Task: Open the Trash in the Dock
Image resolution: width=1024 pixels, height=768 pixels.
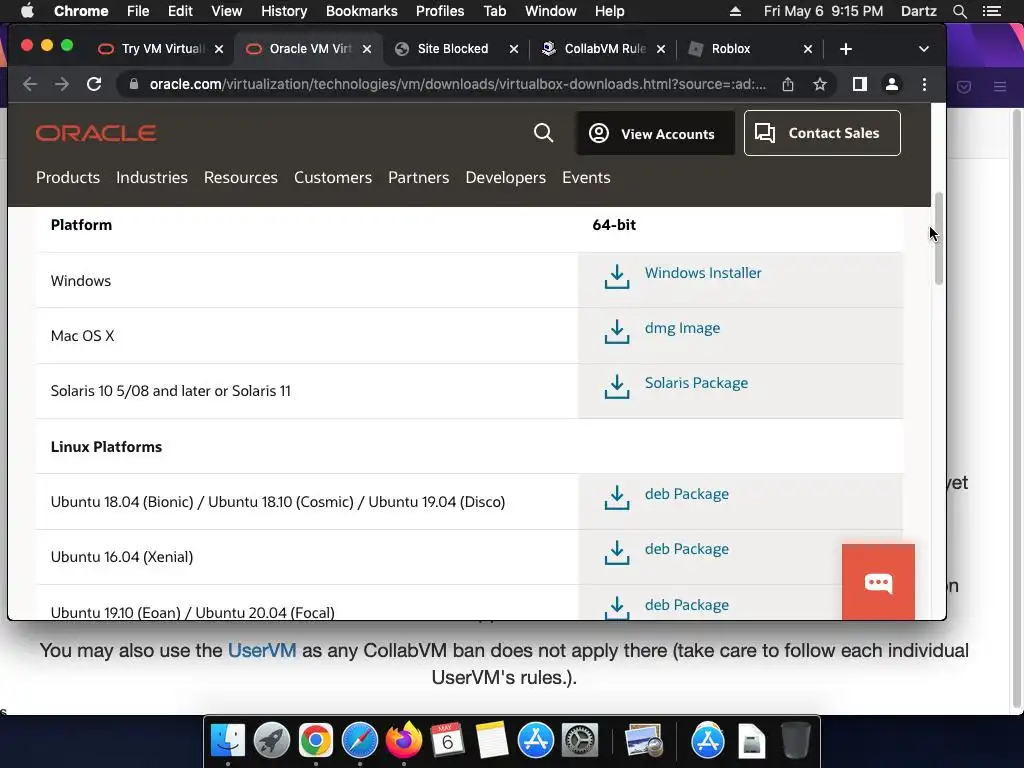Action: point(795,741)
